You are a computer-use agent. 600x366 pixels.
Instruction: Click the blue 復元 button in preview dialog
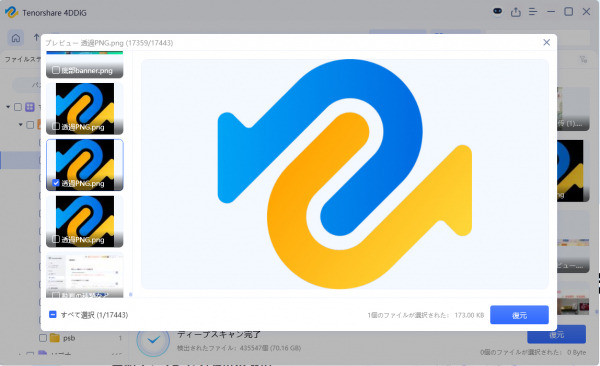(519, 315)
